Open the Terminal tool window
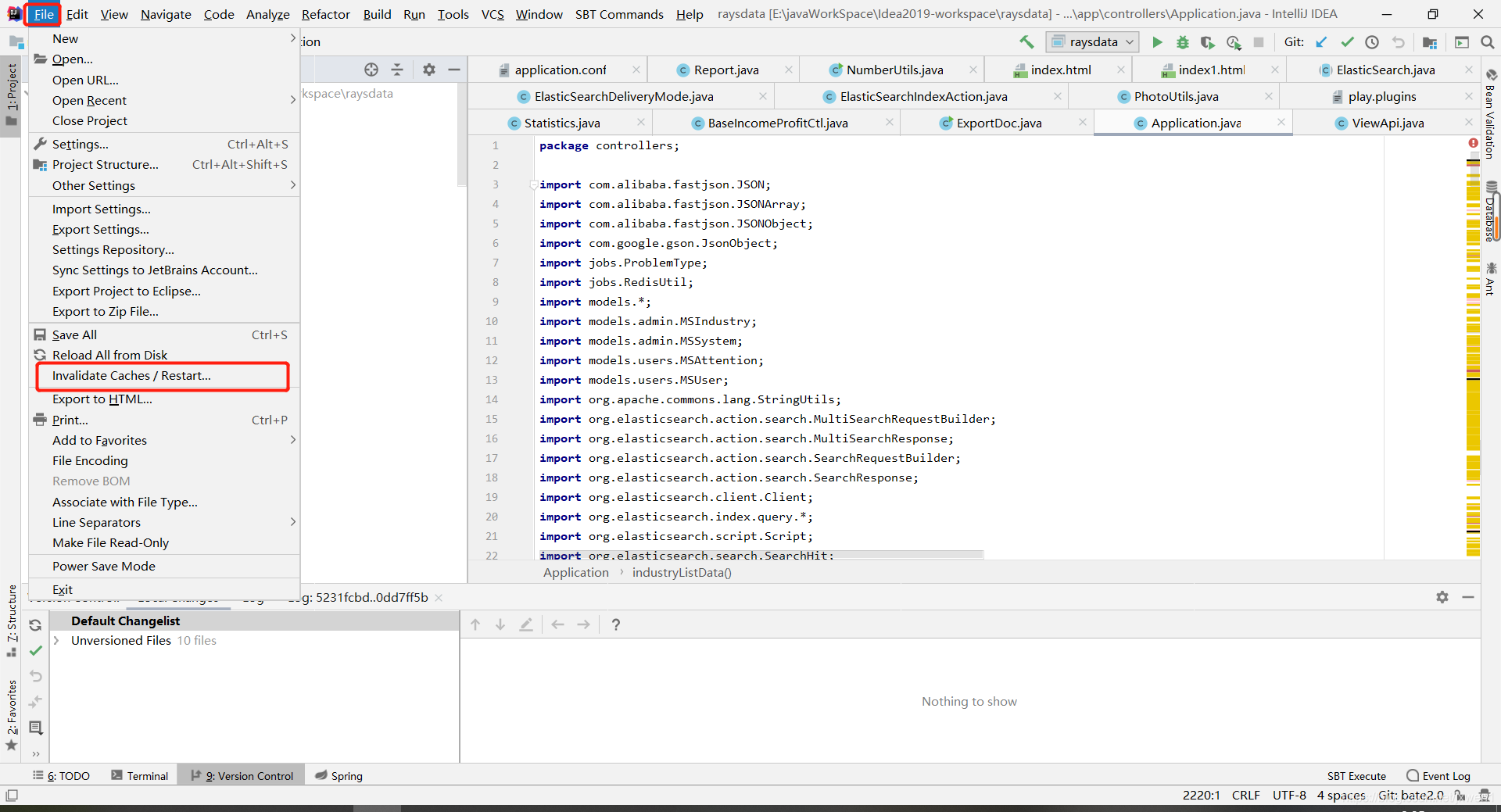The image size is (1501, 812). [x=140, y=775]
